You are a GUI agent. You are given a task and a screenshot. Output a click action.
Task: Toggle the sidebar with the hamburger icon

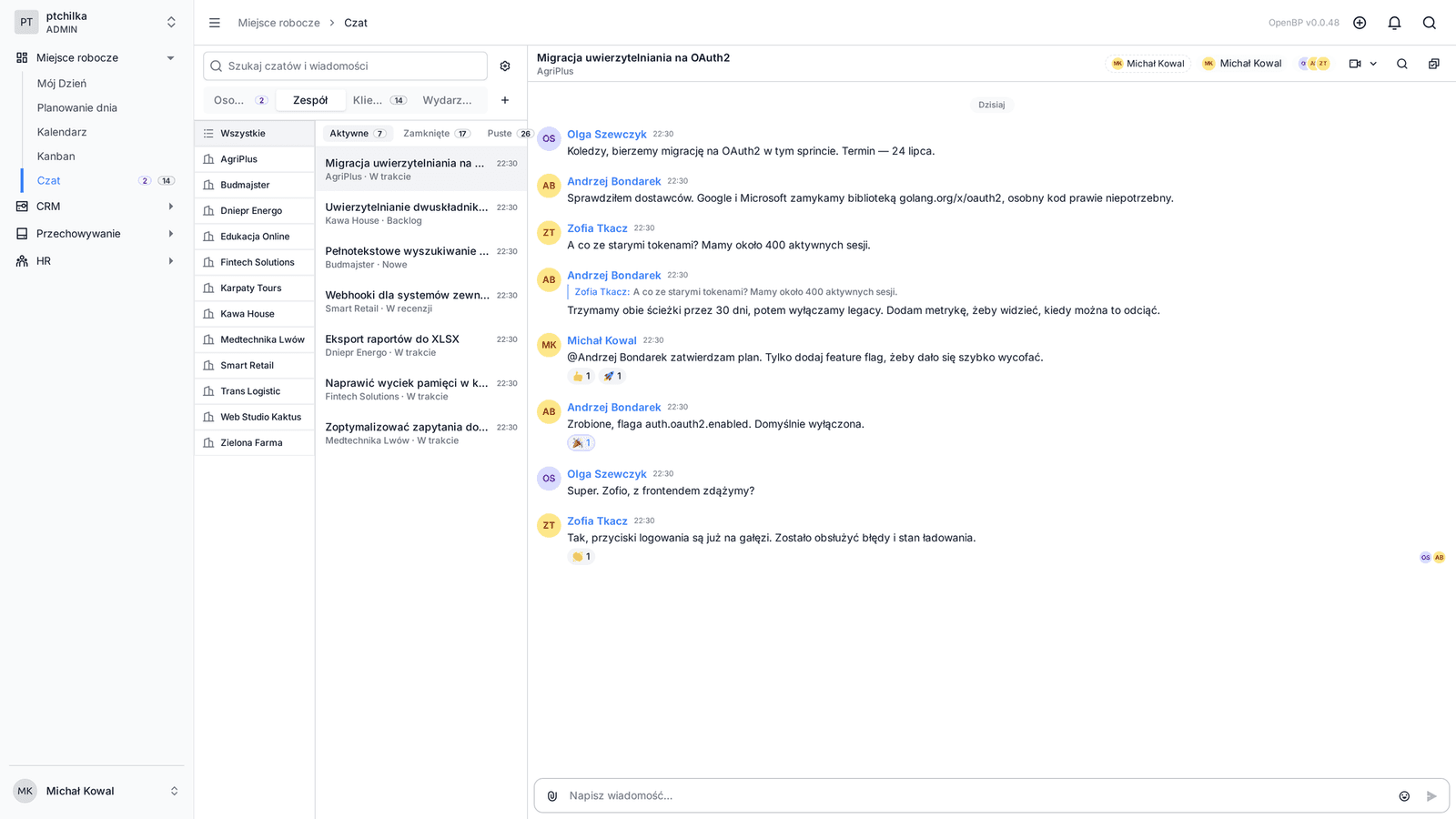215,23
